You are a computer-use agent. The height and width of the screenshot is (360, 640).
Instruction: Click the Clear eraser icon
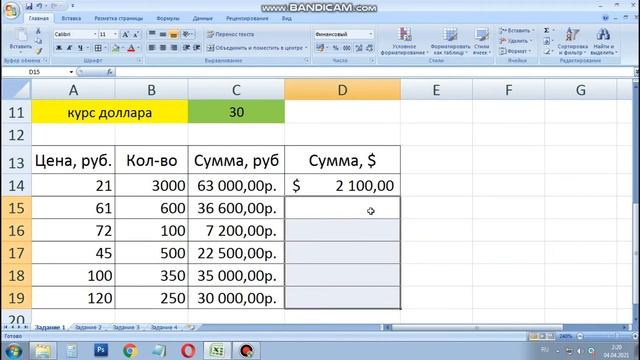tap(547, 51)
